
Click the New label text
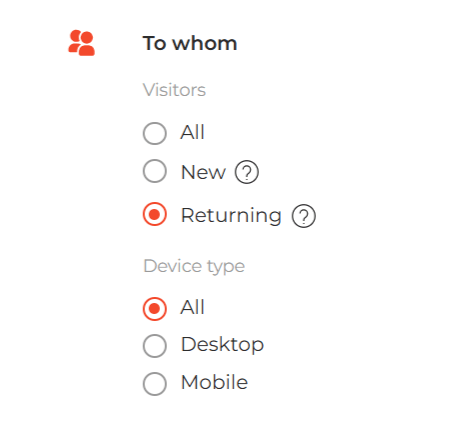(203, 172)
